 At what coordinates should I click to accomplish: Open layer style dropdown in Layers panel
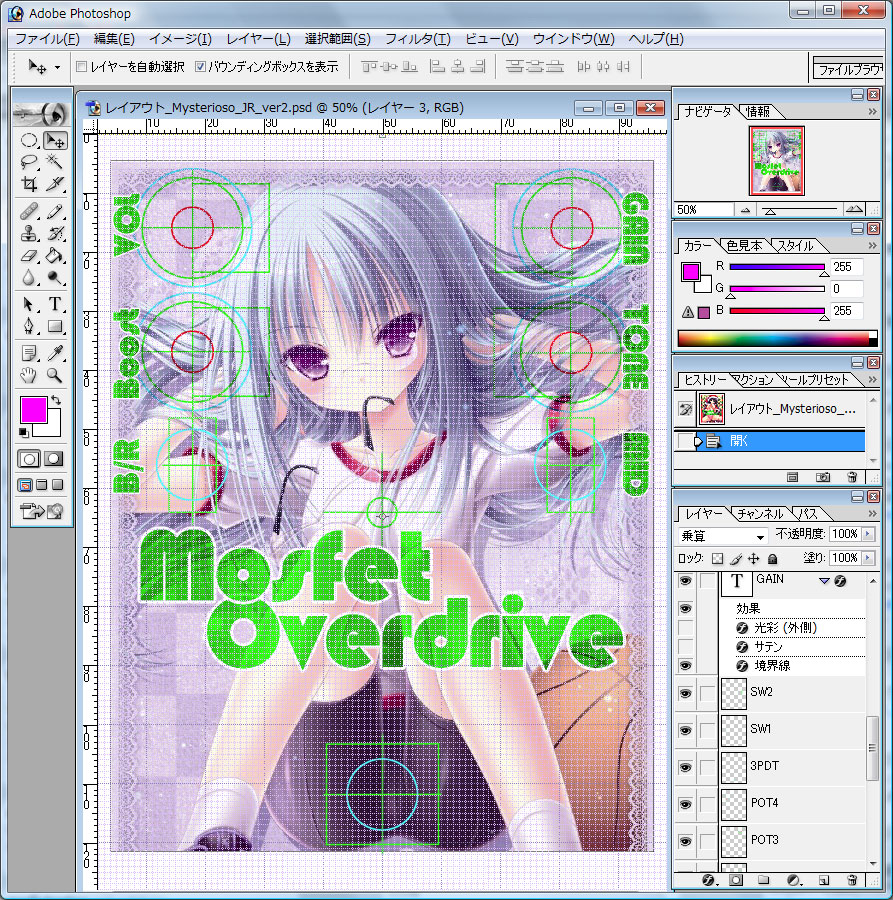point(709,880)
